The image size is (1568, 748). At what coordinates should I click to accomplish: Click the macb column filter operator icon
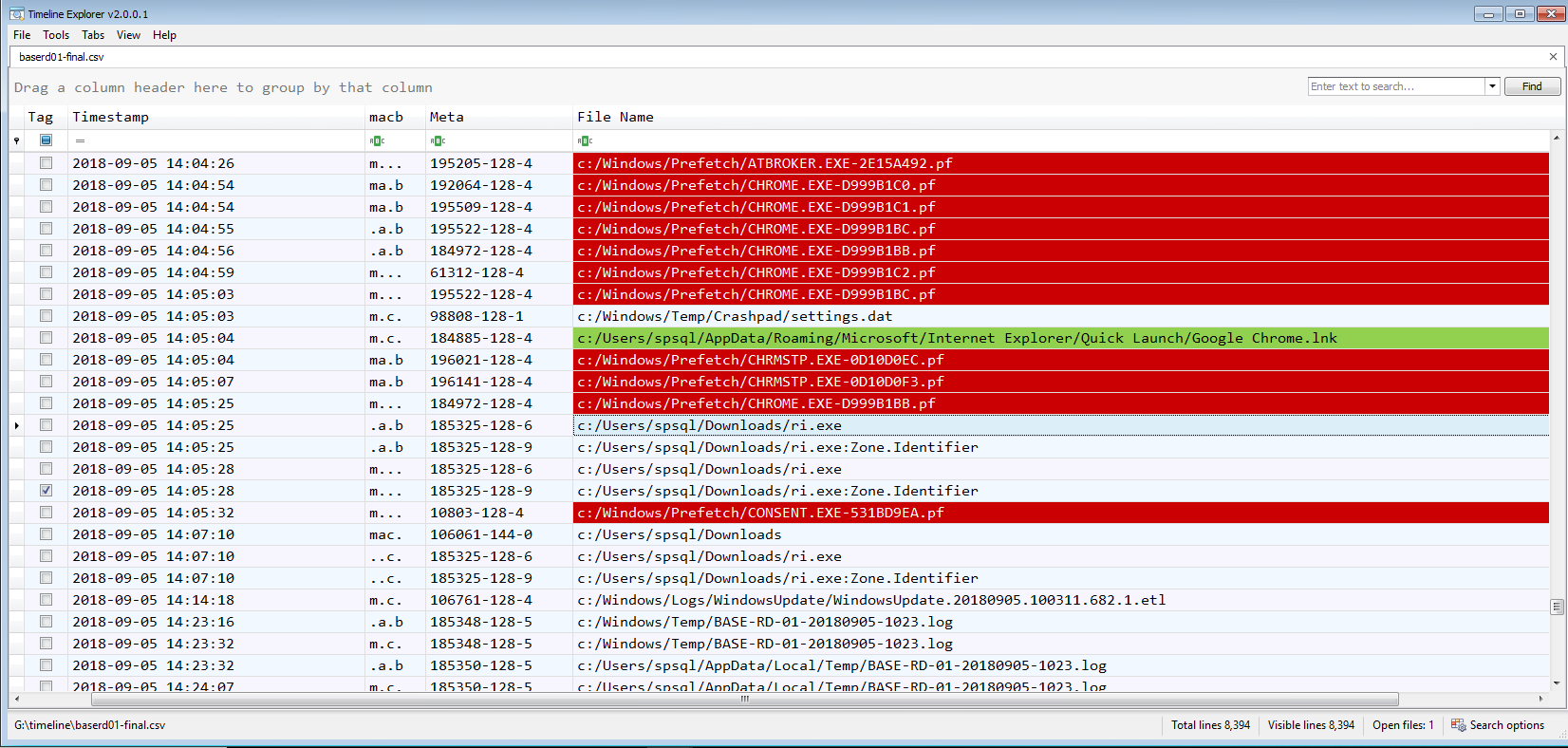(377, 140)
